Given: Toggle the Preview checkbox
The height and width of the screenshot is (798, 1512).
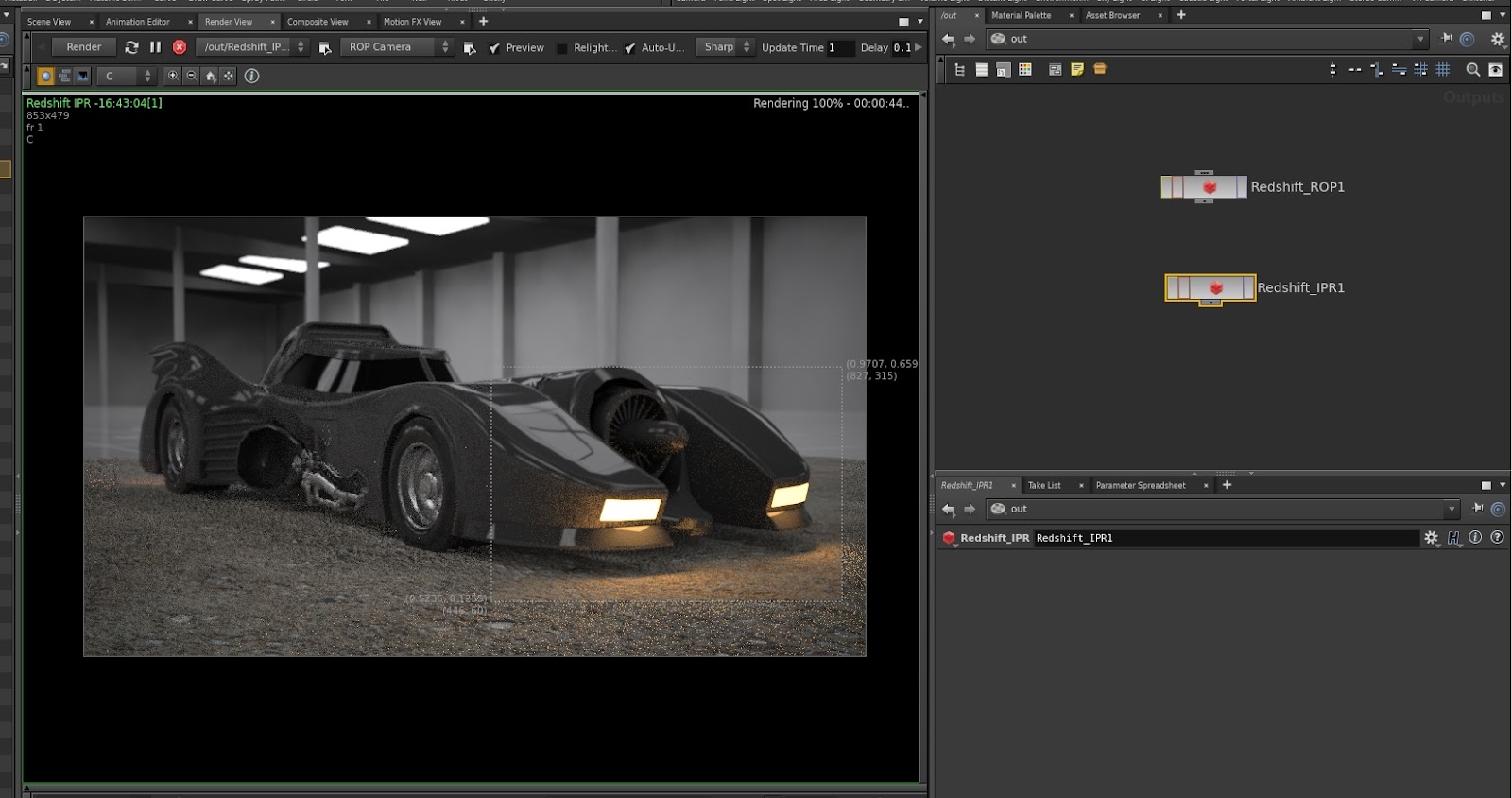Looking at the screenshot, I should point(494,48).
